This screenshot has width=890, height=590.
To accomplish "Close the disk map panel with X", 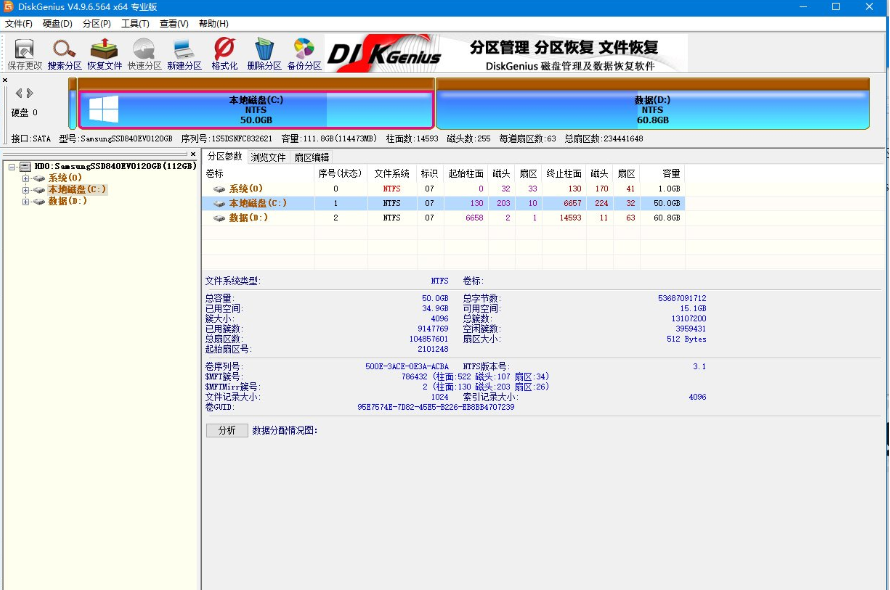I will (5, 80).
